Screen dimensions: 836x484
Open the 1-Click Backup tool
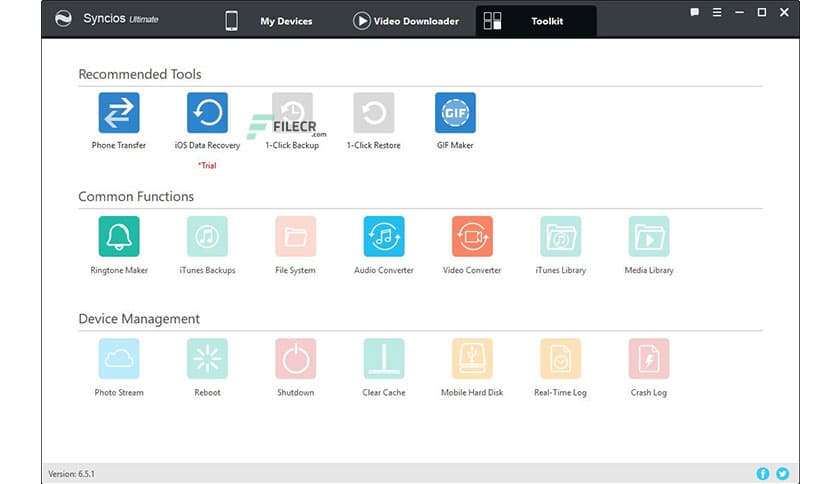point(292,112)
